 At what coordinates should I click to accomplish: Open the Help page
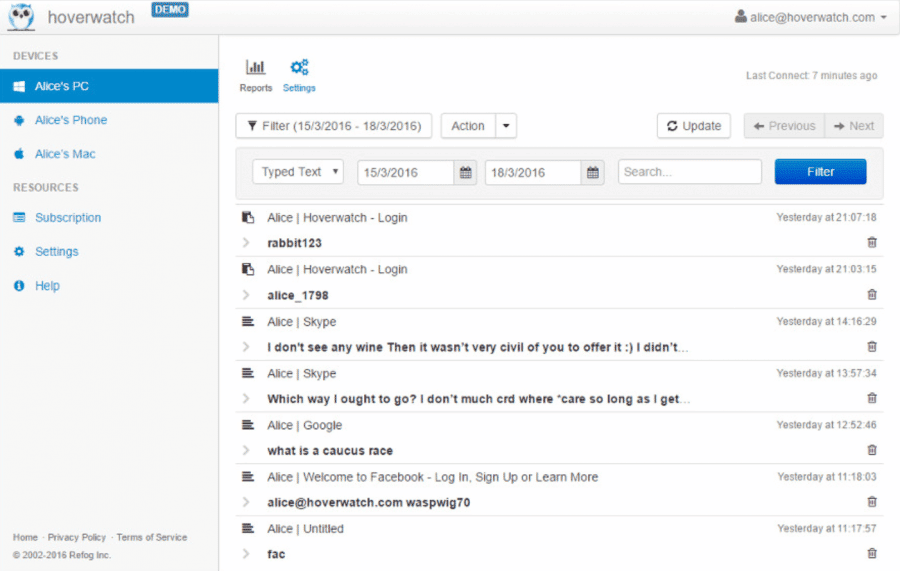point(47,286)
